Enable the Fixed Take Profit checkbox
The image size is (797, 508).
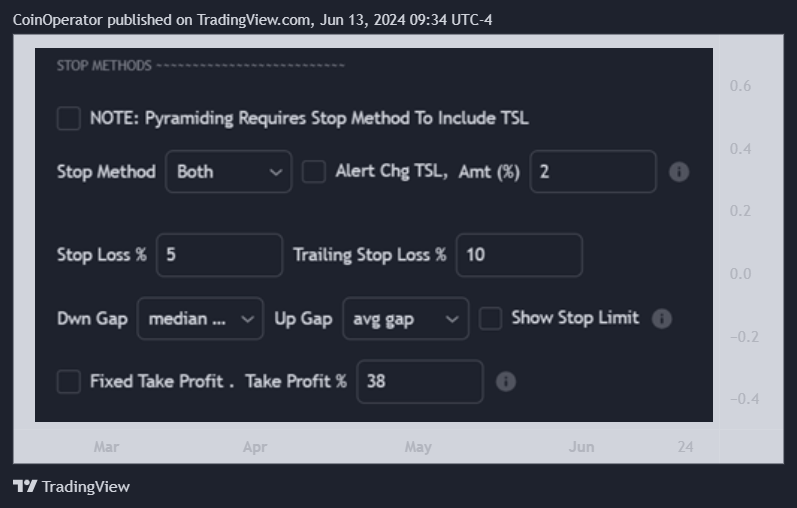tap(69, 381)
